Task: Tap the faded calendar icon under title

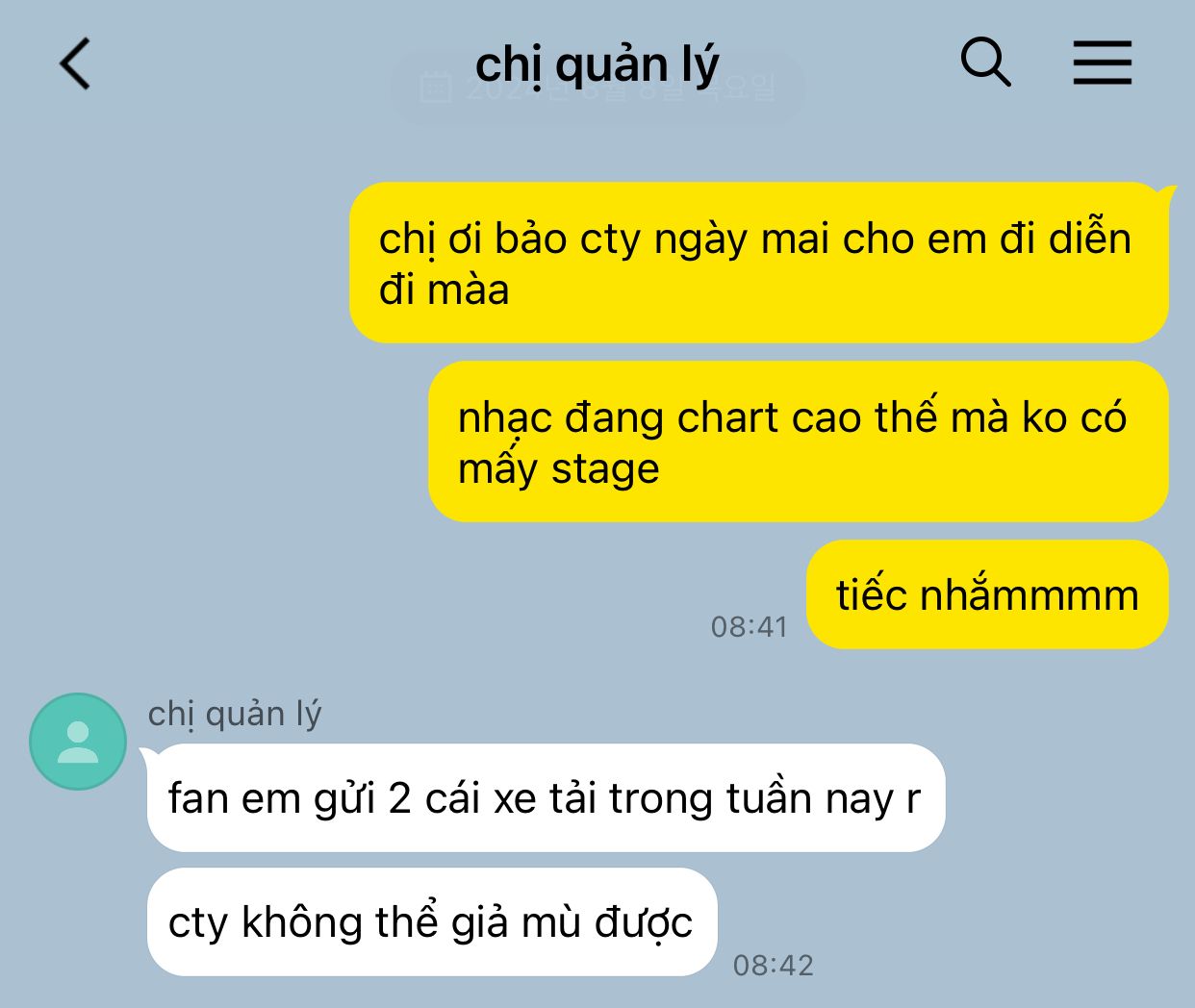Action: pyautogui.click(x=436, y=87)
